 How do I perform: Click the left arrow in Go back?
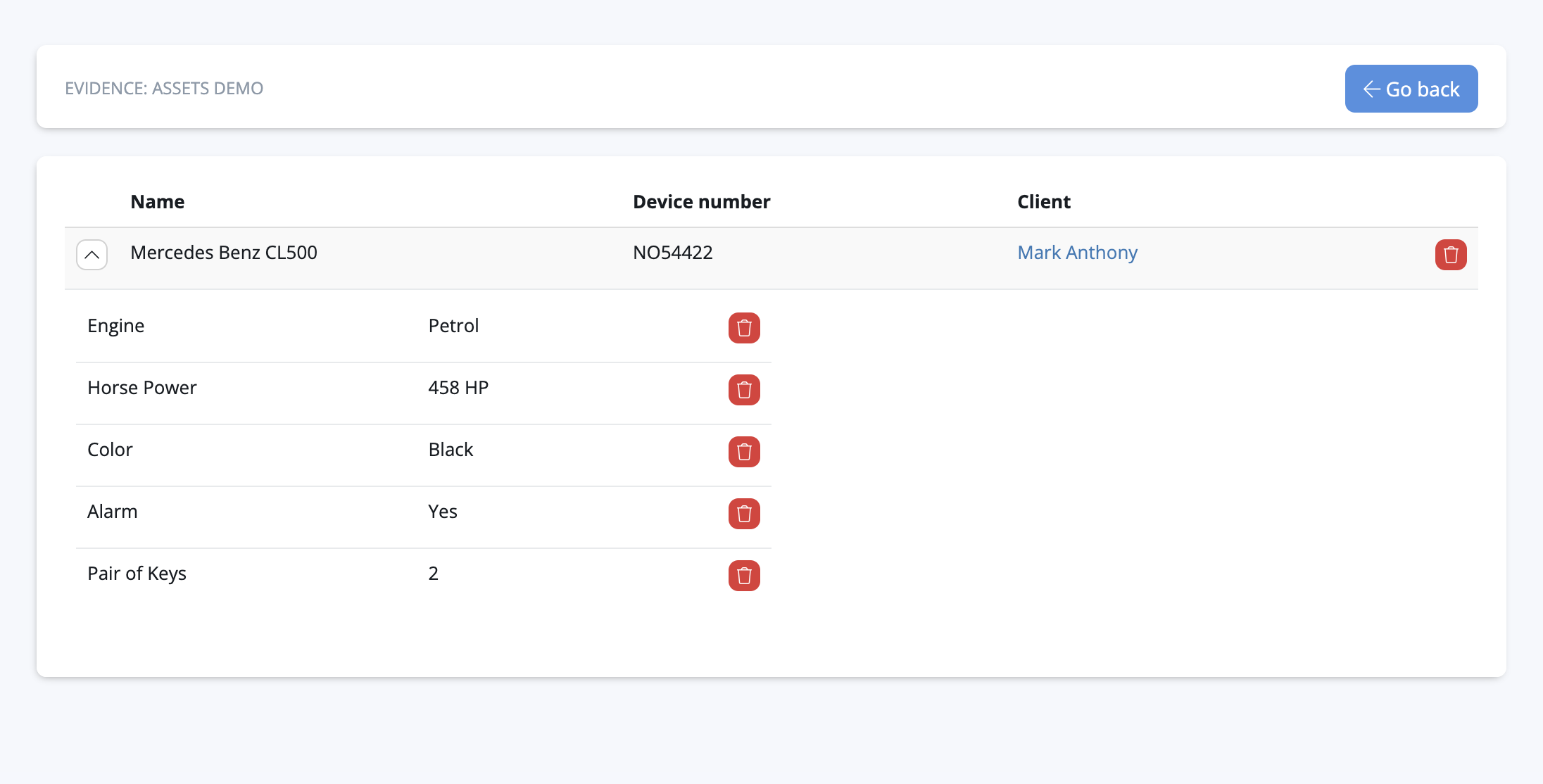pyautogui.click(x=1371, y=89)
